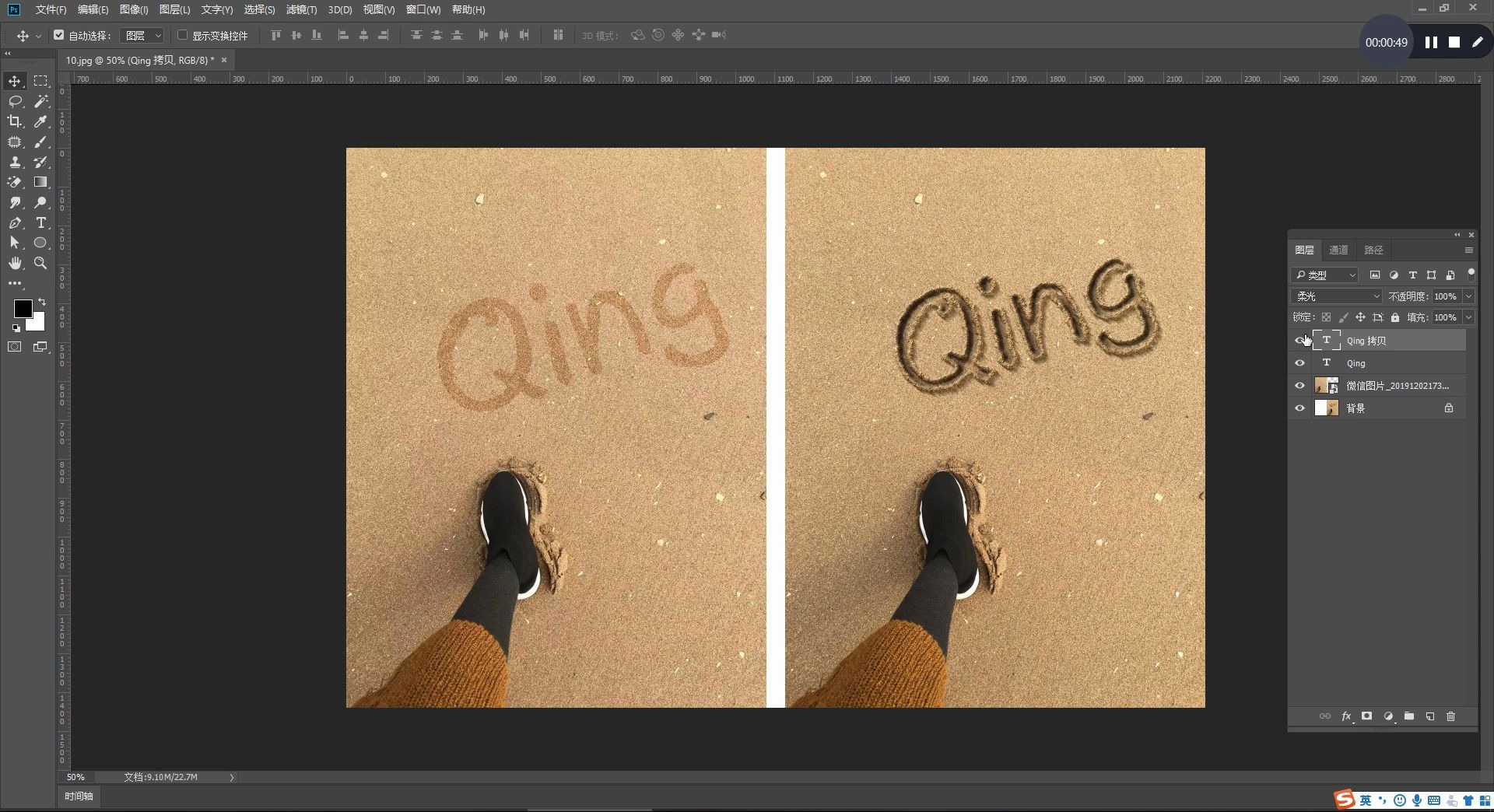Create new adjustment layer icon
The image size is (1494, 812).
click(1388, 716)
